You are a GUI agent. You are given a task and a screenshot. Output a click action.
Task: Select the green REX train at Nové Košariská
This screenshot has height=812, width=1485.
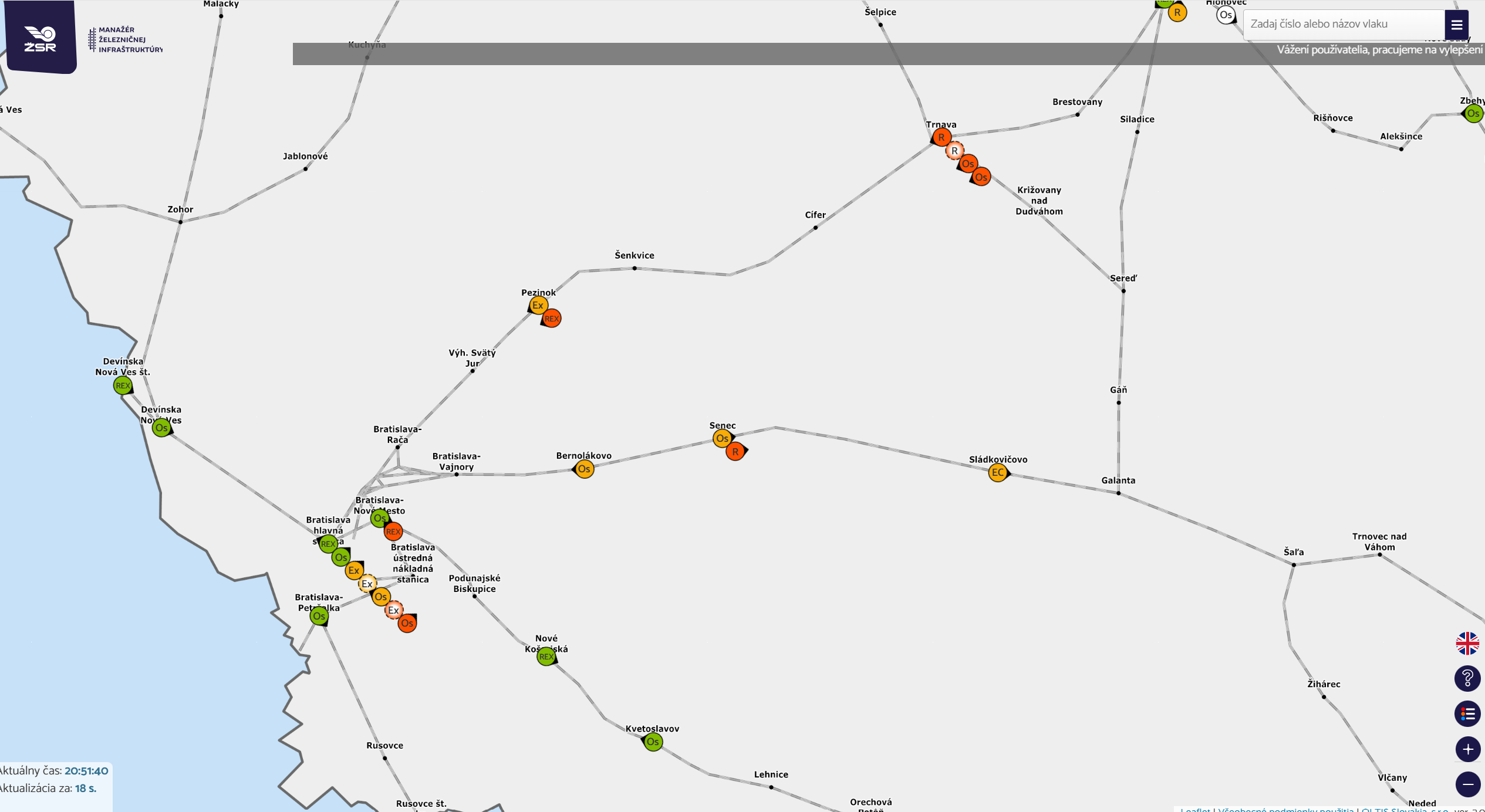(x=546, y=657)
